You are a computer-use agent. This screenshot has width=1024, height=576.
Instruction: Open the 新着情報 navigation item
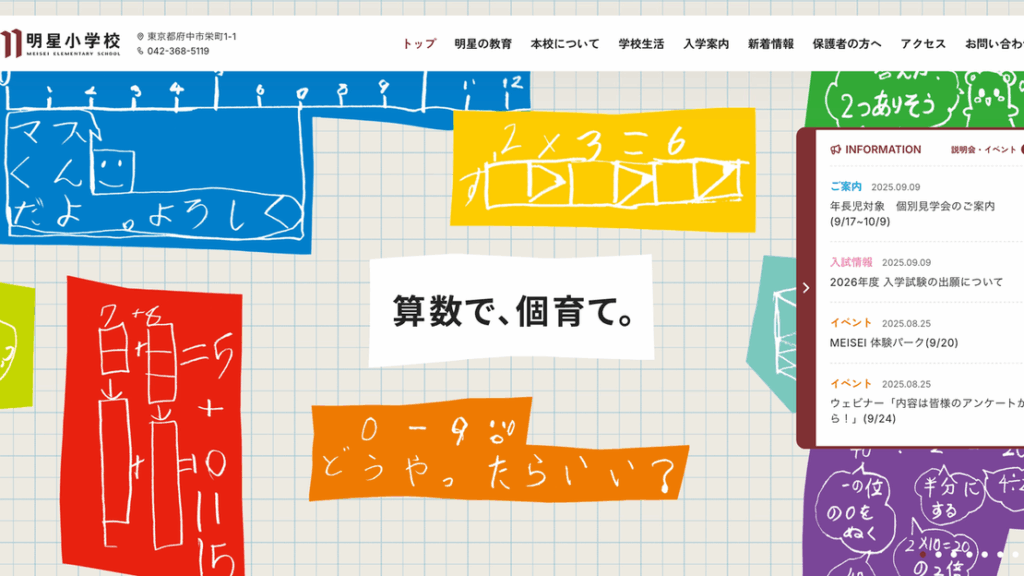pyautogui.click(x=771, y=44)
